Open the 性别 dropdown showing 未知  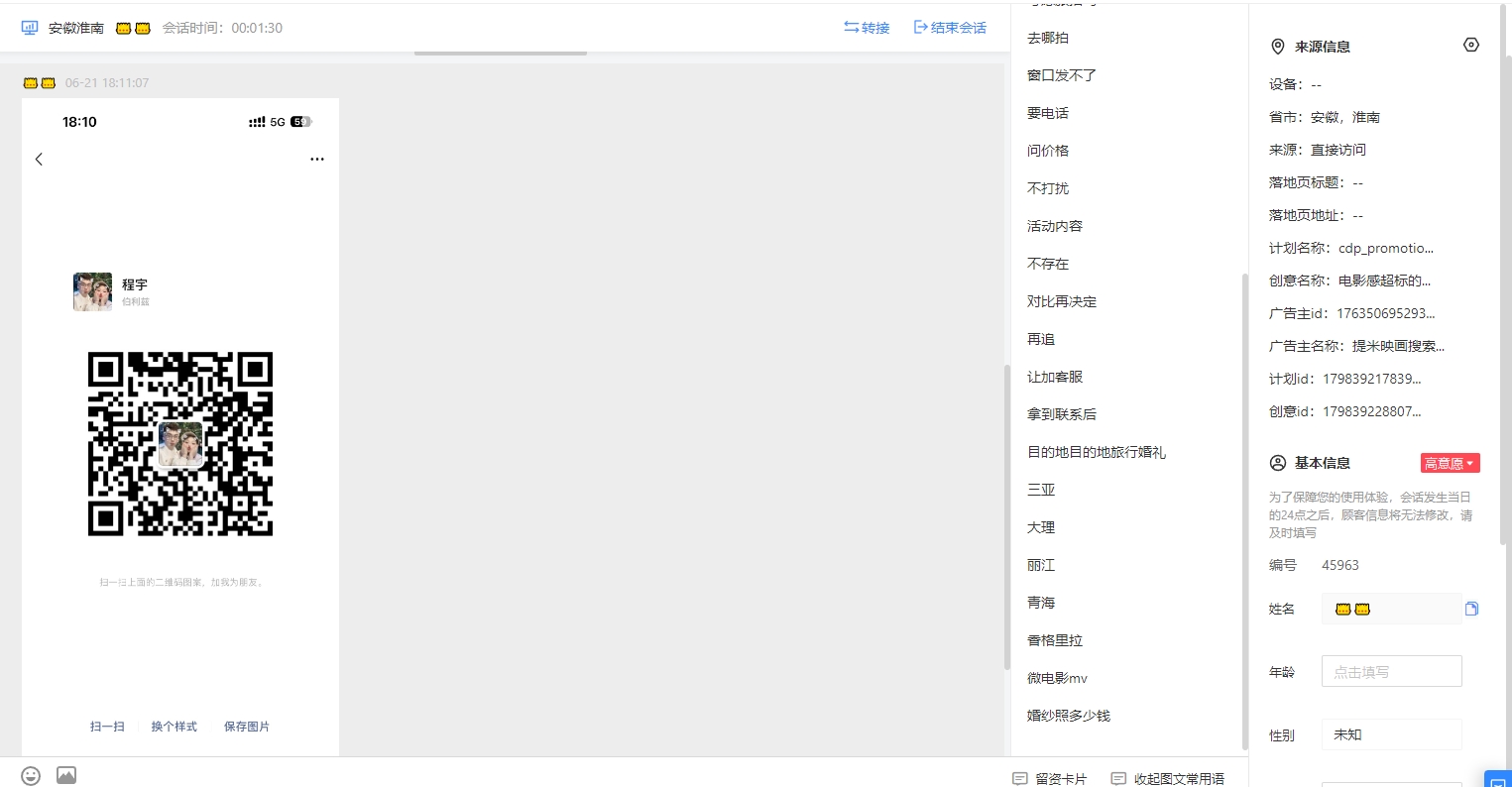[x=1391, y=734]
